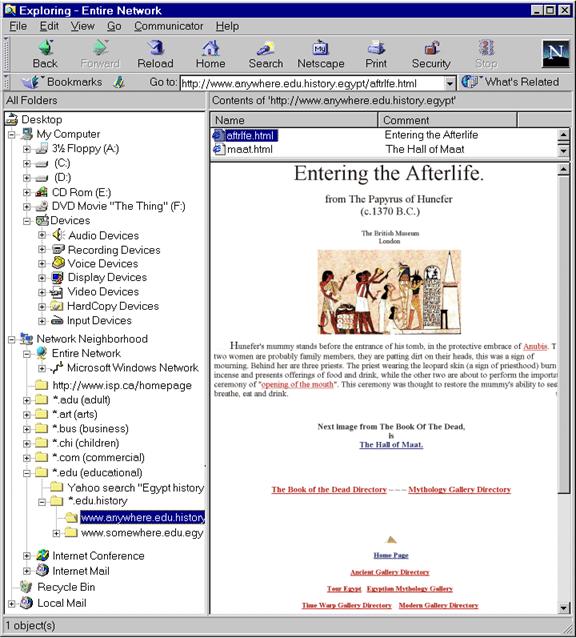This screenshot has height=638, width=576.
Task: Open The Hall of Maat link
Action: pos(391,444)
